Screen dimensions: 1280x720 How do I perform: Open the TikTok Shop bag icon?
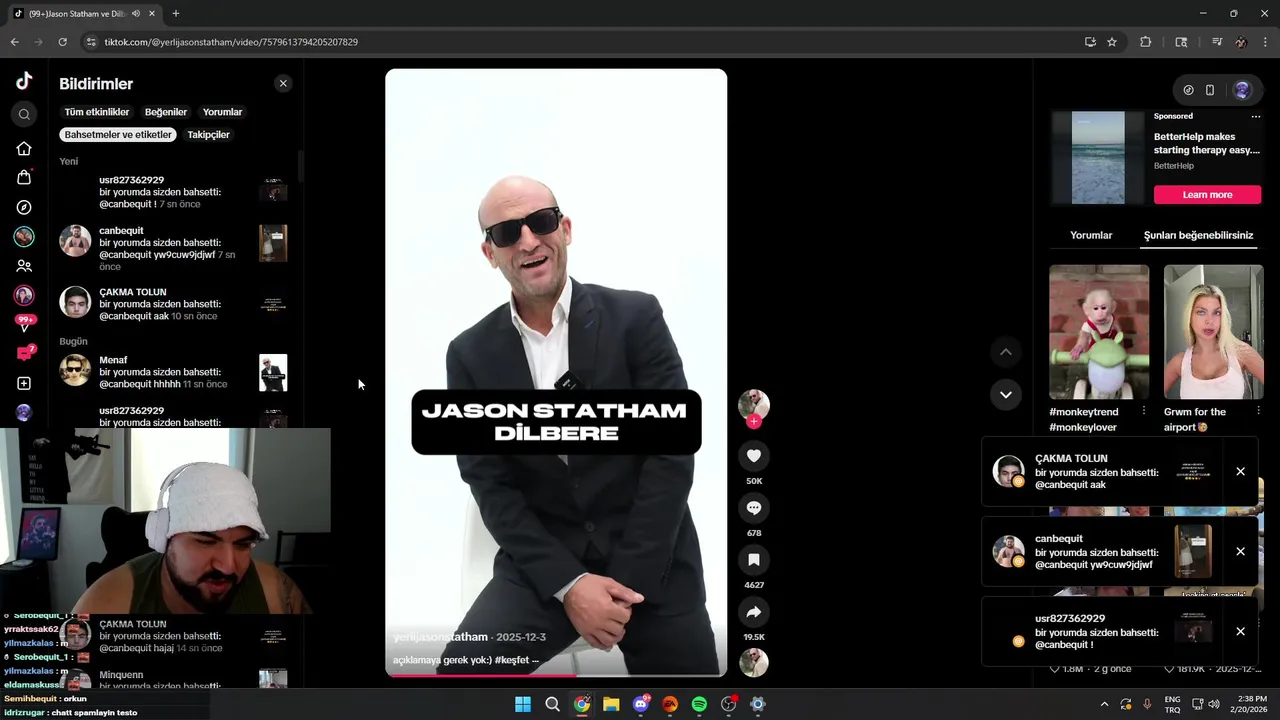24,177
